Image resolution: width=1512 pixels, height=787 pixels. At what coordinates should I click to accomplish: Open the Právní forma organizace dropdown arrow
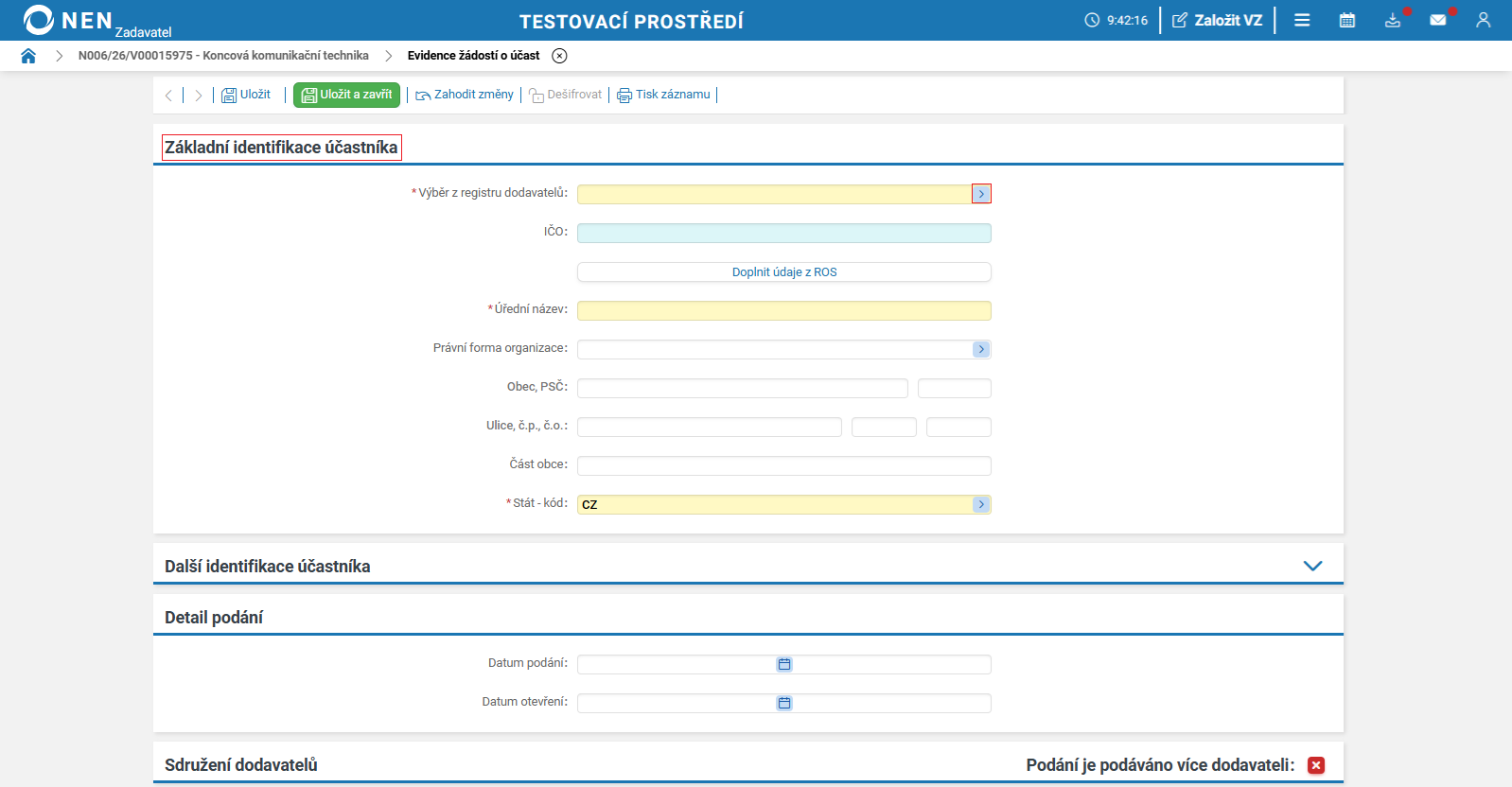981,349
